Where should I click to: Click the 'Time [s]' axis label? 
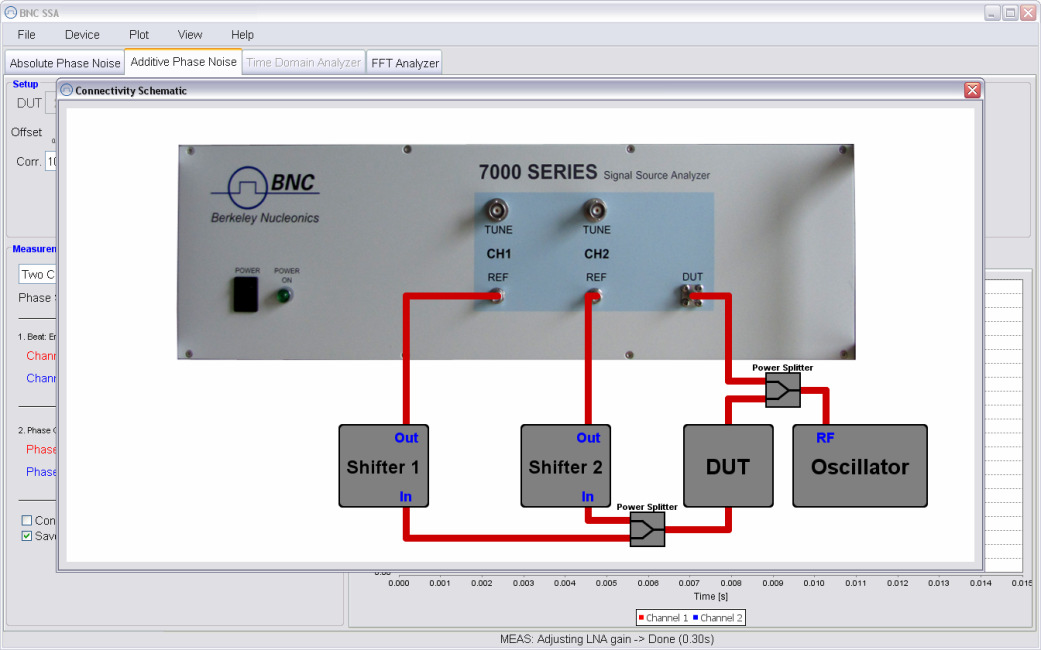coord(711,596)
